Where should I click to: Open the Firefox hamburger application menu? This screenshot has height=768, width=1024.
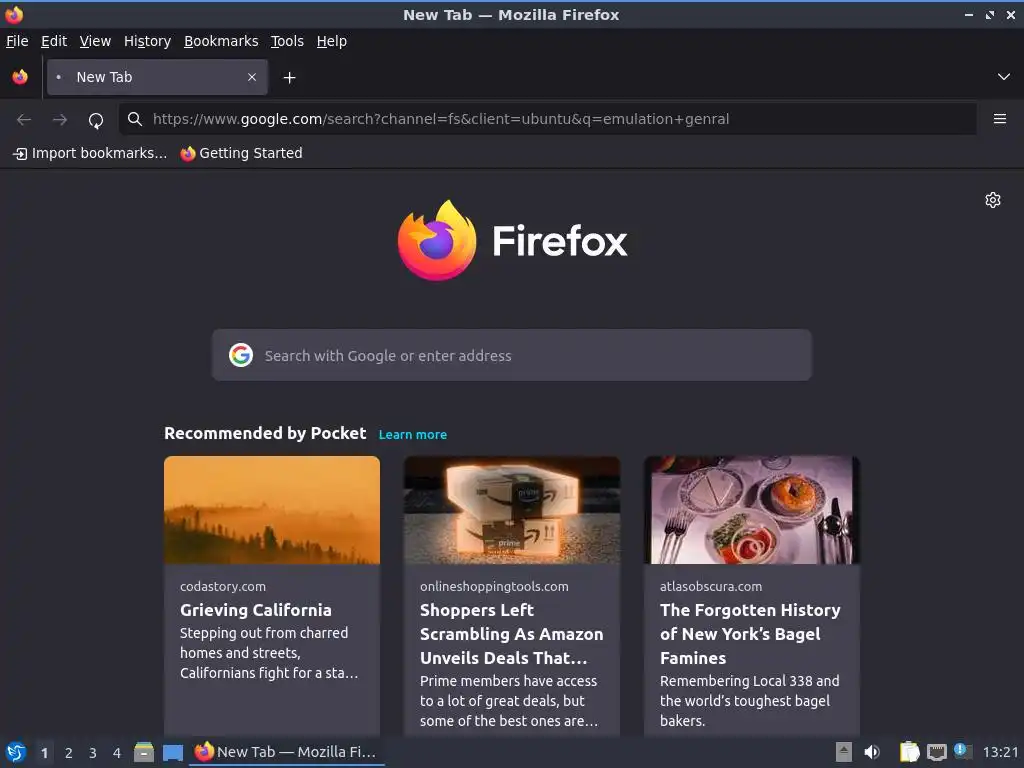coord(999,119)
